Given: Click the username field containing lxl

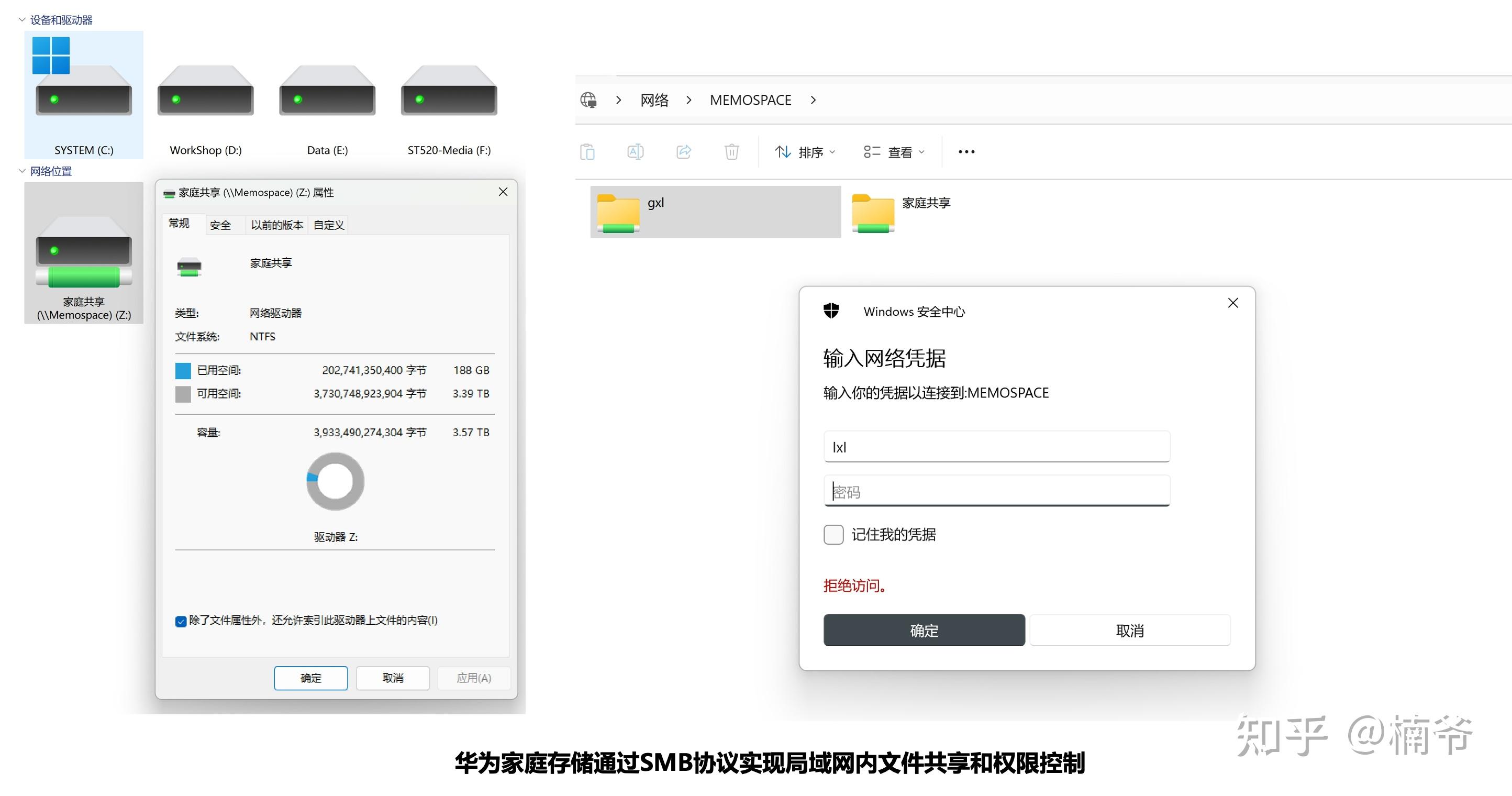Looking at the screenshot, I should tap(997, 447).
